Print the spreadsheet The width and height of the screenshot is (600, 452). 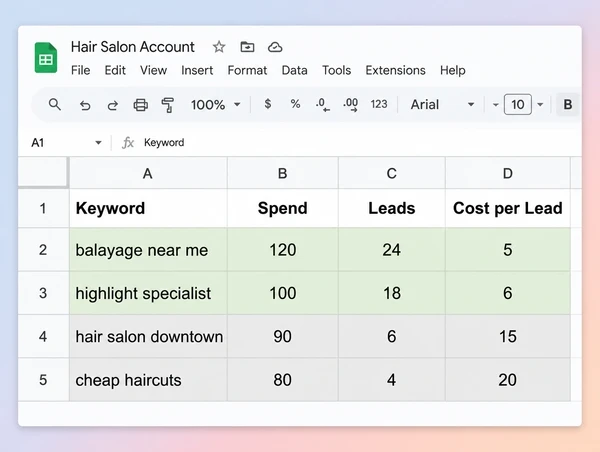coord(140,104)
